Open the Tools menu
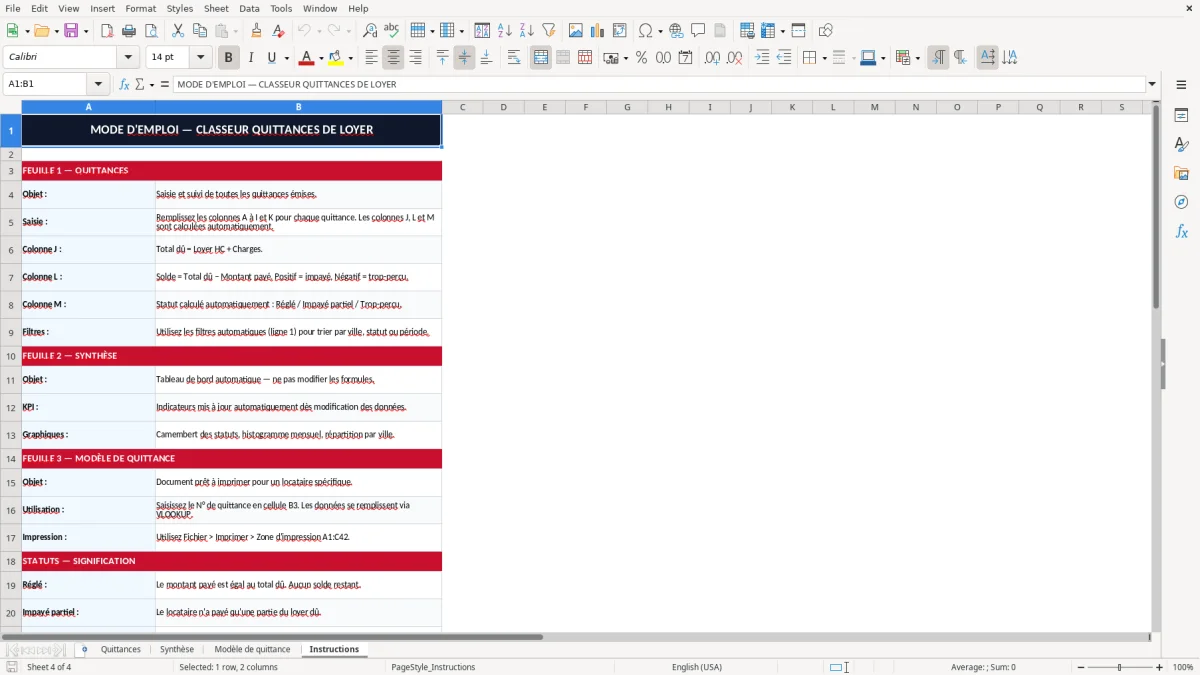Image resolution: width=1200 pixels, height=675 pixels. point(281,8)
